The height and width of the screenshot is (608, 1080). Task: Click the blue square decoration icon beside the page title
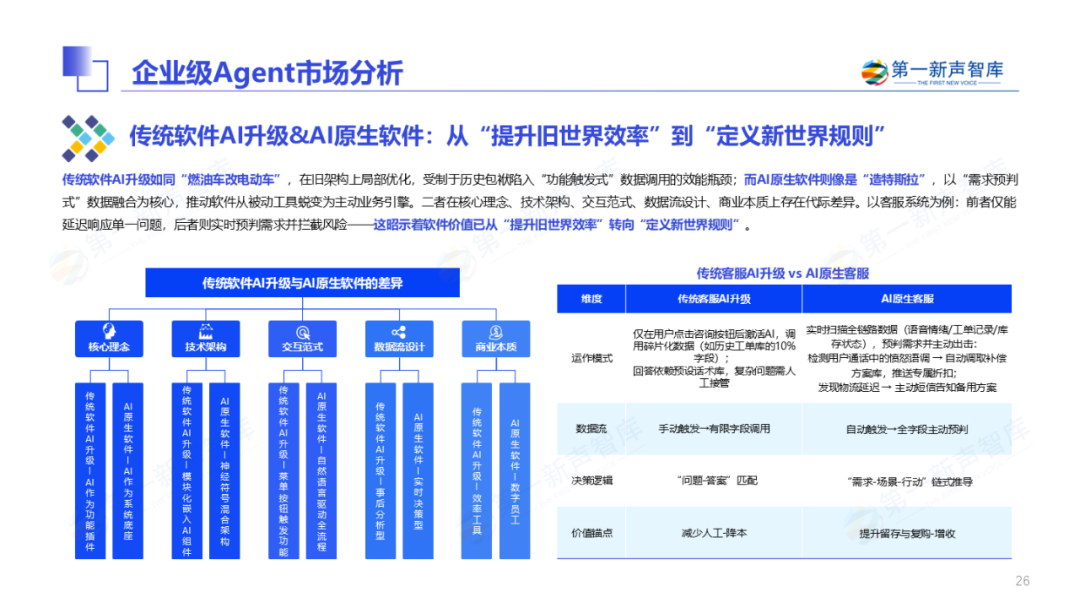pos(85,68)
